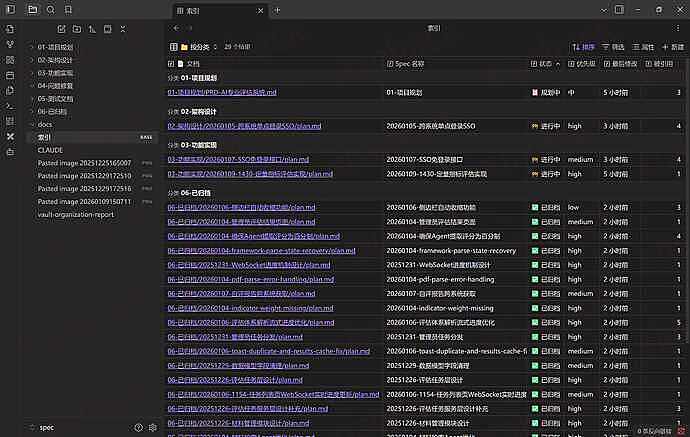The height and width of the screenshot is (437, 690).
Task: Sort by the 状态 column header
Action: click(546, 62)
